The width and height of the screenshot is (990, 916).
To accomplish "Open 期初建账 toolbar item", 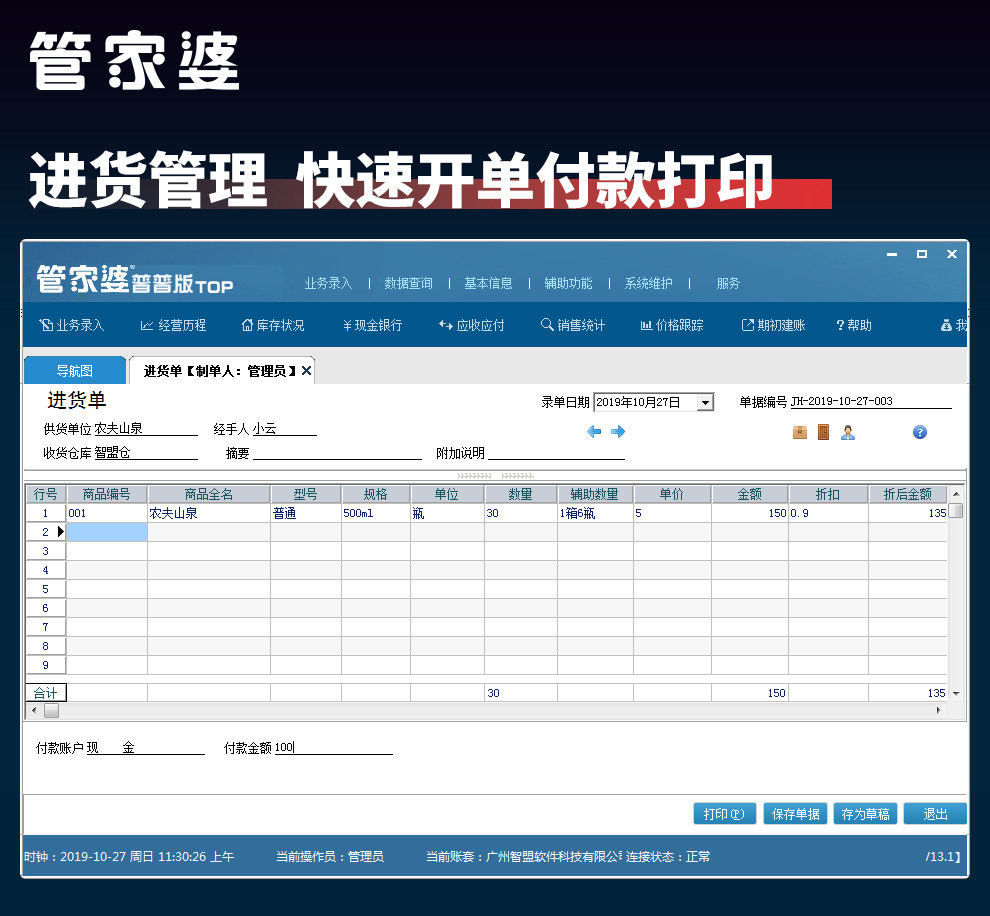I will click(773, 325).
